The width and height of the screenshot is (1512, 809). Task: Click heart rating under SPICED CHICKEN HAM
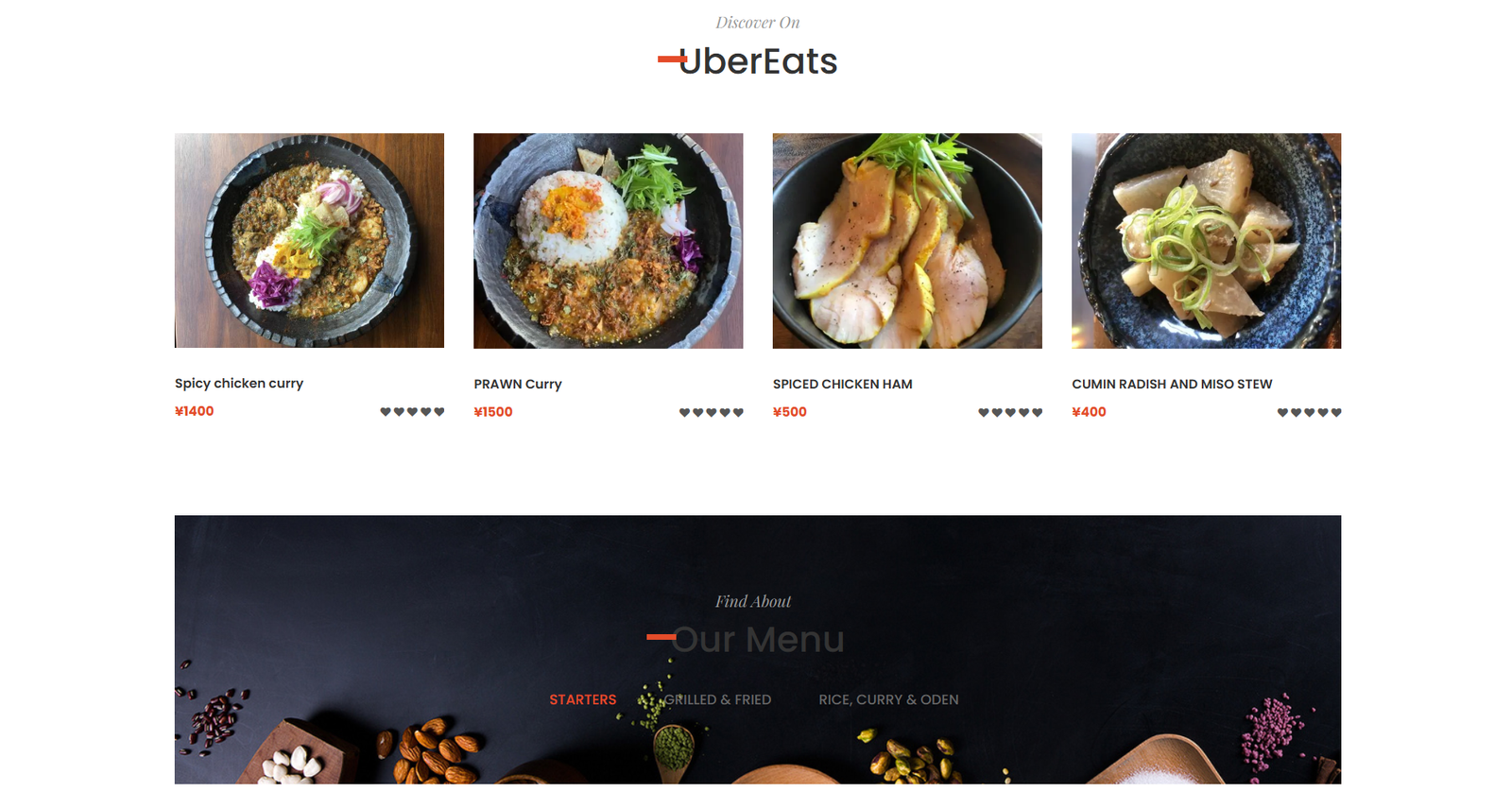tap(1010, 413)
